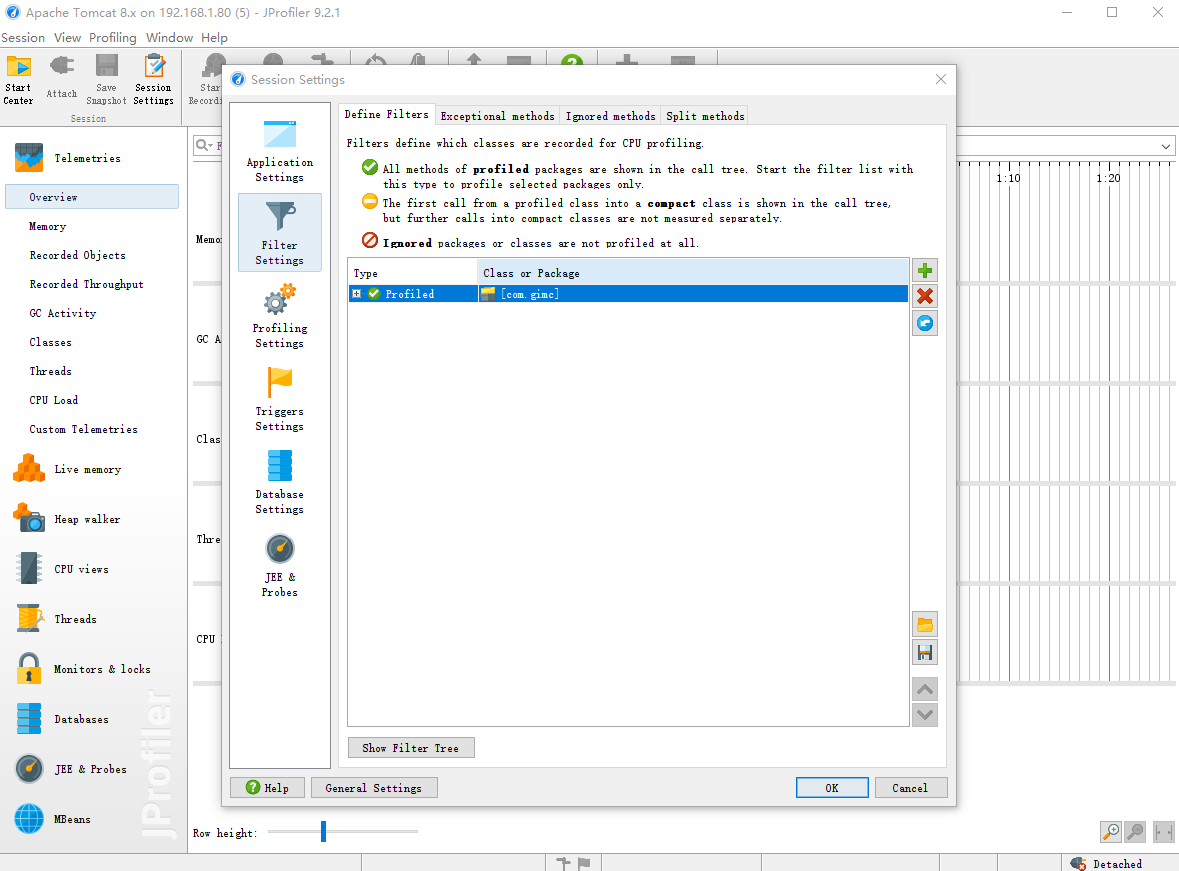Select Overview under Telemetries
1179x871 pixels.
92,197
